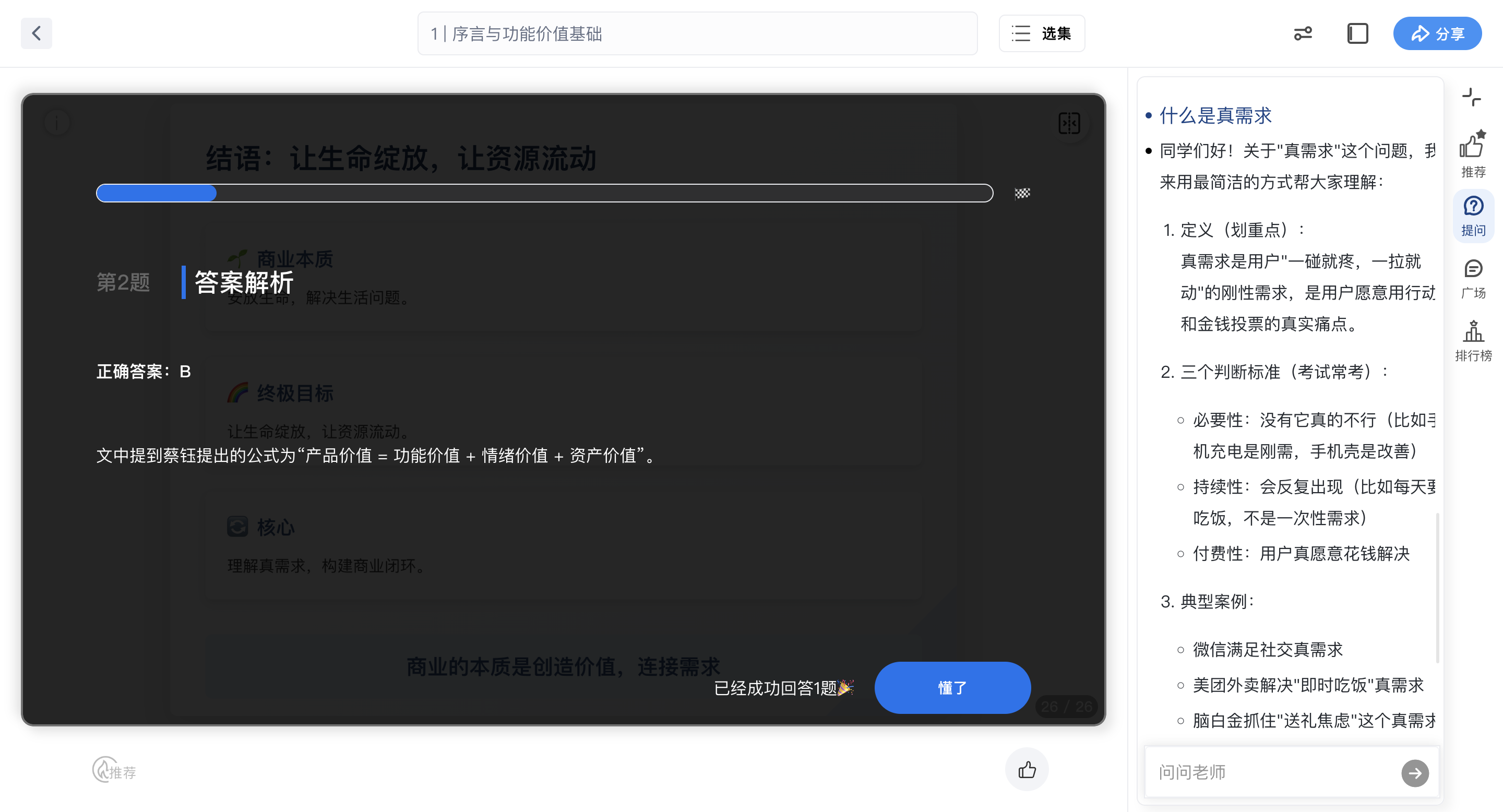Click the back arrow button

pos(36,33)
